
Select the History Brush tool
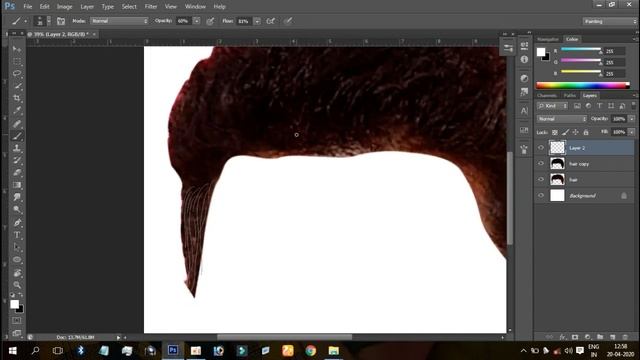coord(17,161)
